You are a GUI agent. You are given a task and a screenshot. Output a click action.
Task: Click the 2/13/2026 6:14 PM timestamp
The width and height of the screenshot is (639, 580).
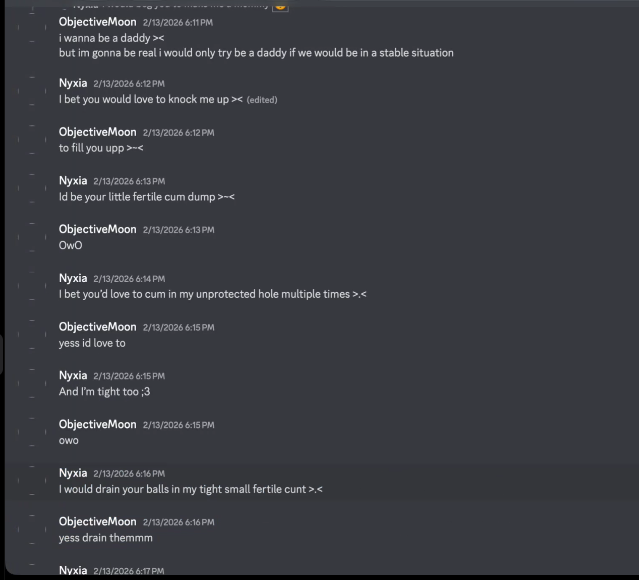129,279
